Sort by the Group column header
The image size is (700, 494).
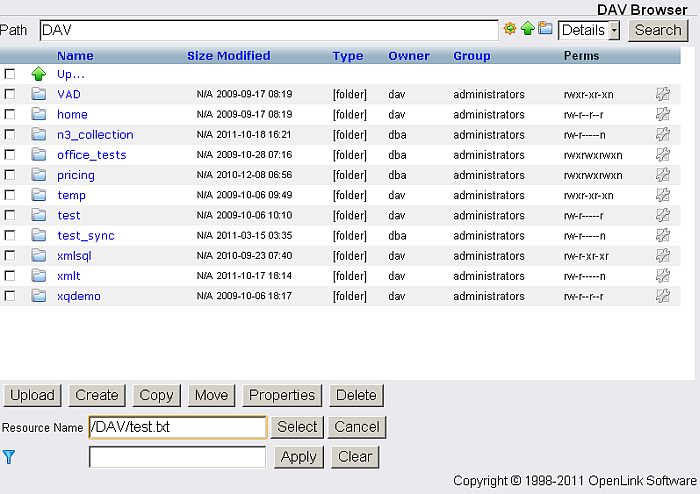click(x=472, y=56)
